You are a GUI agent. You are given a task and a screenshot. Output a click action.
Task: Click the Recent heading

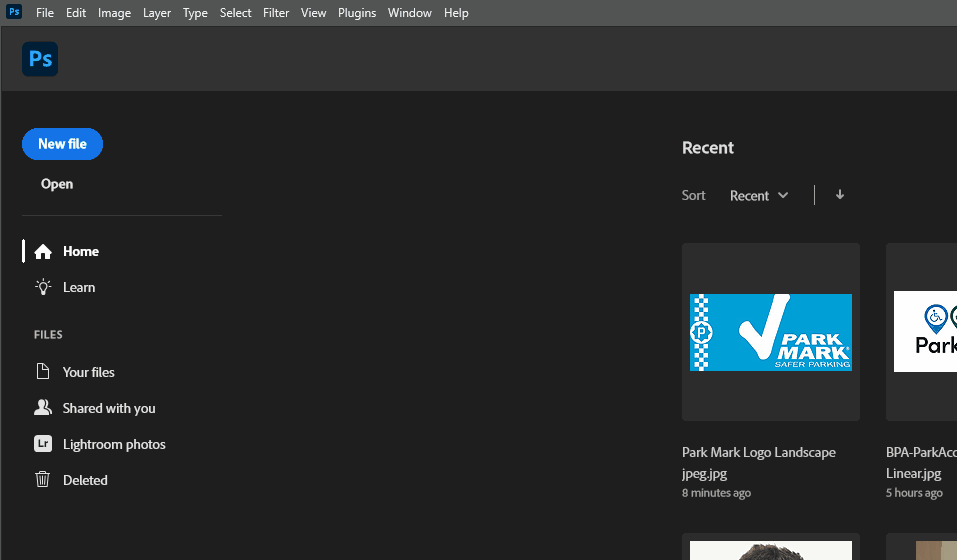(x=707, y=148)
